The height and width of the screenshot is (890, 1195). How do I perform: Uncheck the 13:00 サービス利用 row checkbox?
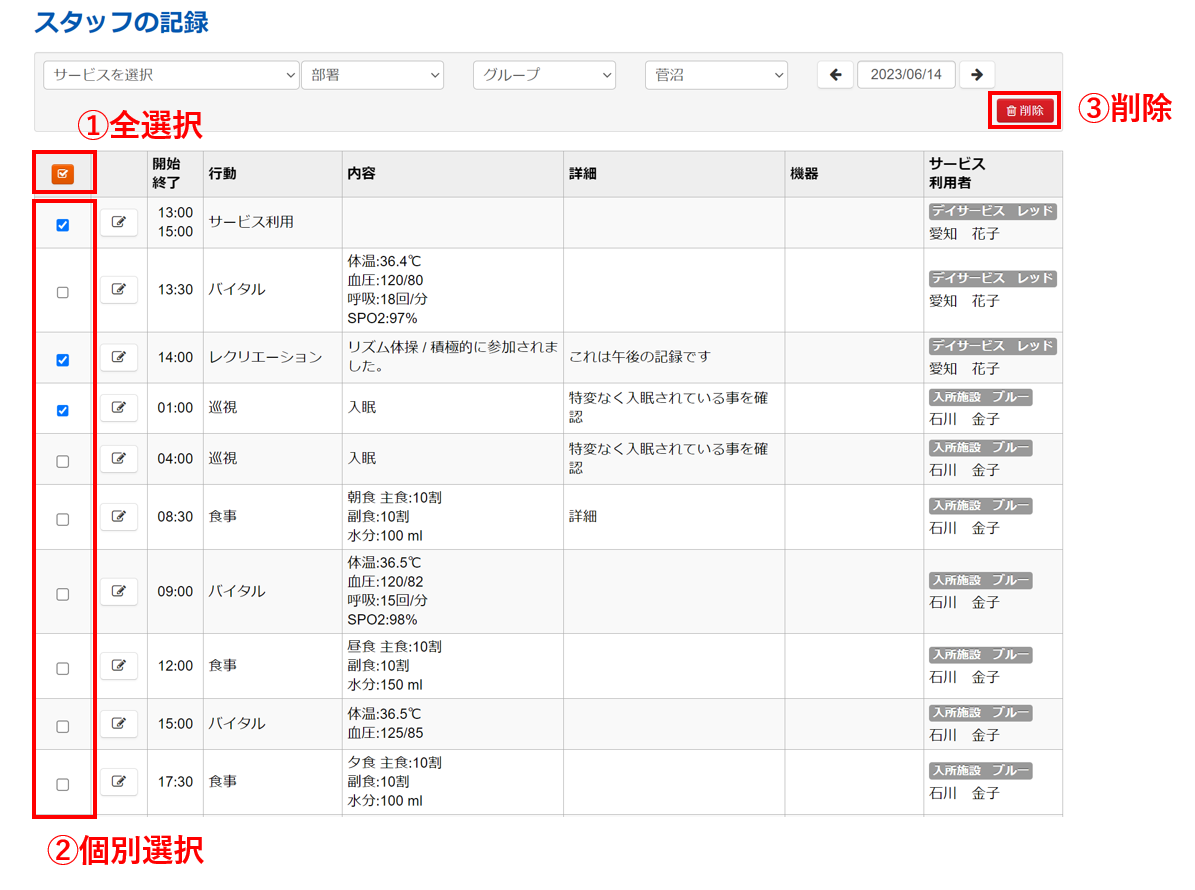[63, 226]
